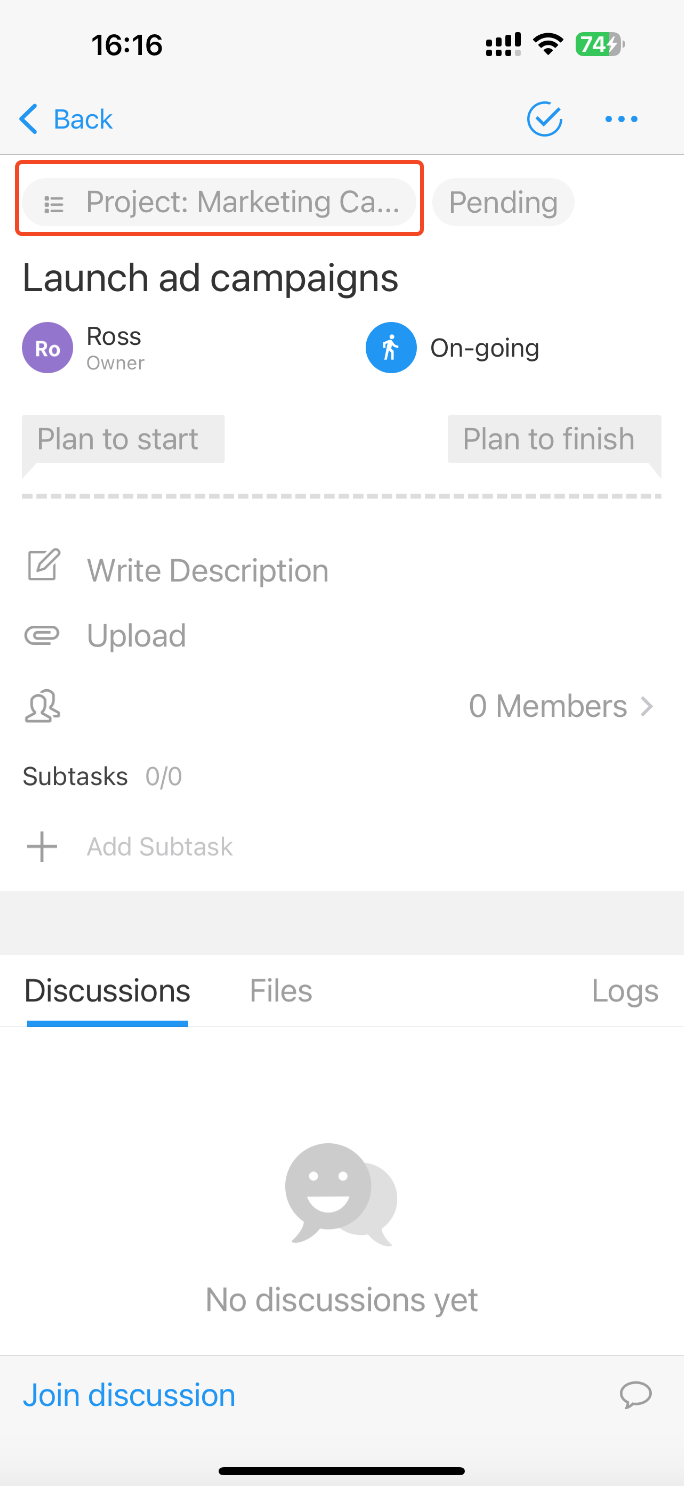Tap the members people icon
Viewport: 684px width, 1486px height.
[x=42, y=706]
